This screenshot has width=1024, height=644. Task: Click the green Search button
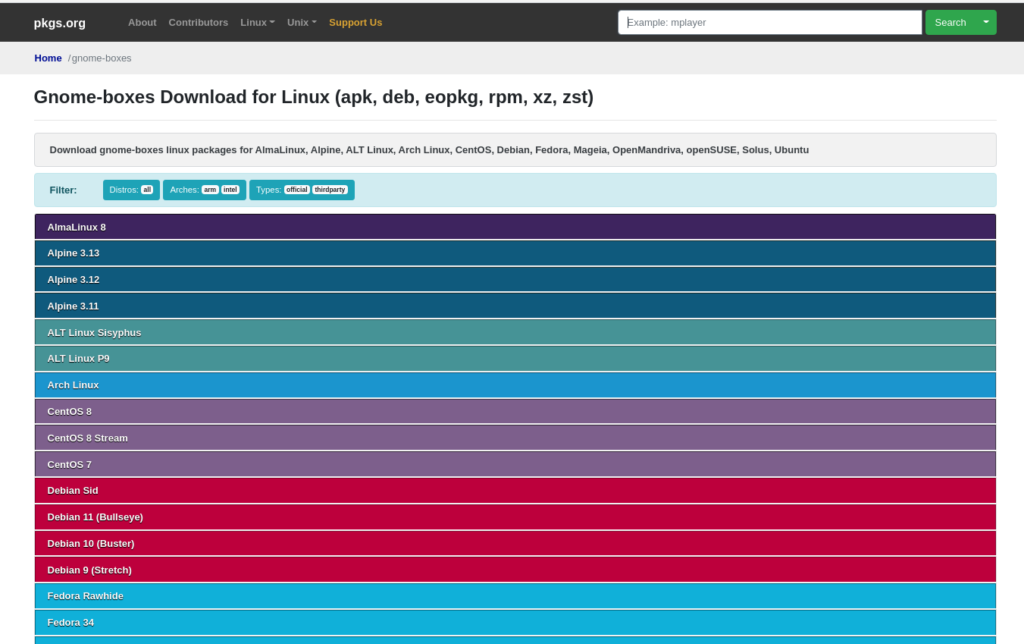coord(950,22)
